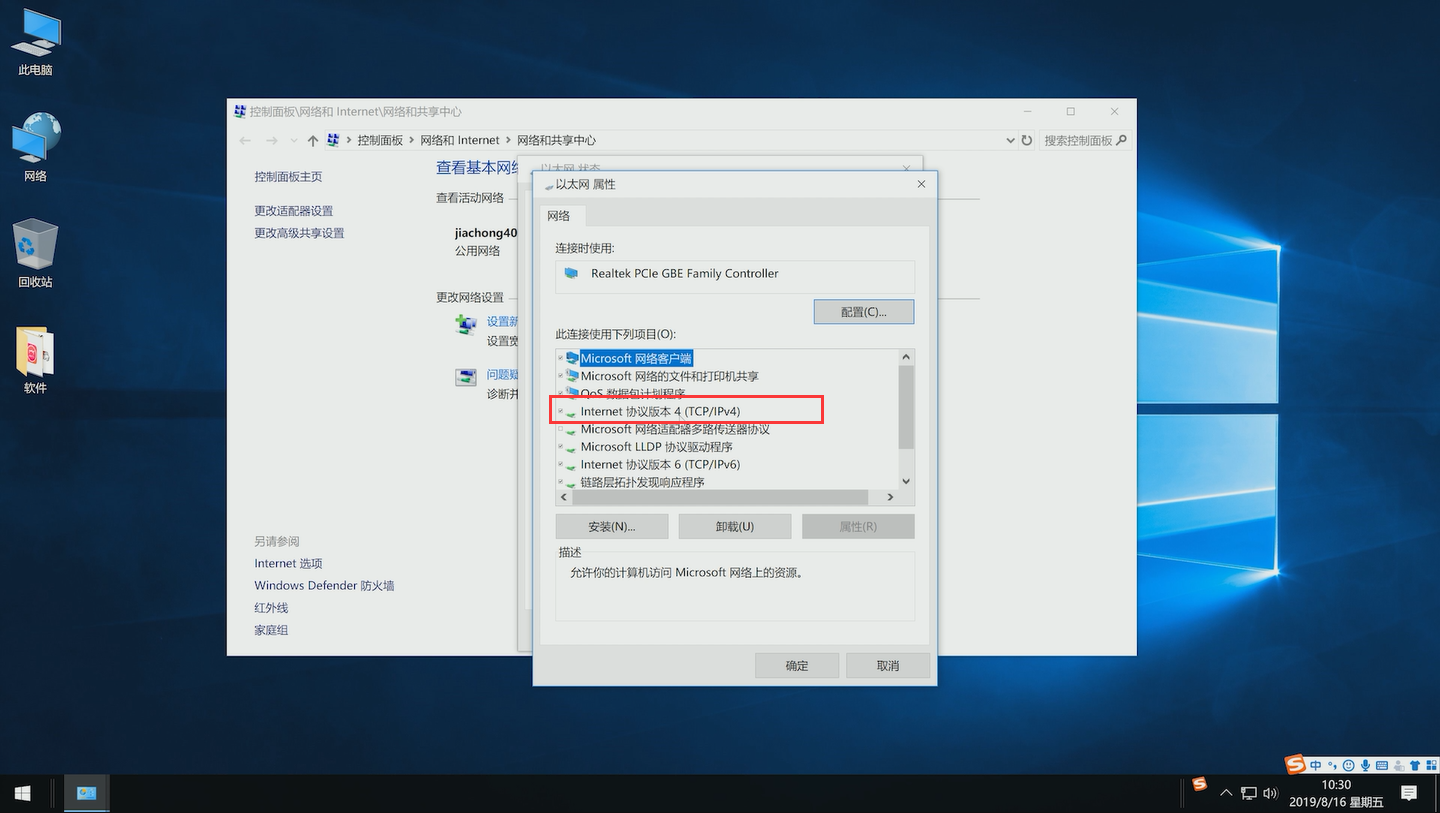
Task: Click the Back arrow in Control Panel
Action: click(x=246, y=140)
